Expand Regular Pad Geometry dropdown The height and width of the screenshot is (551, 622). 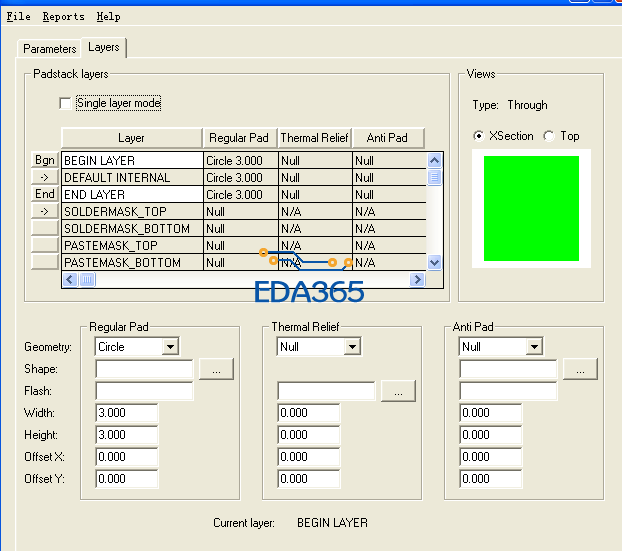tap(170, 347)
